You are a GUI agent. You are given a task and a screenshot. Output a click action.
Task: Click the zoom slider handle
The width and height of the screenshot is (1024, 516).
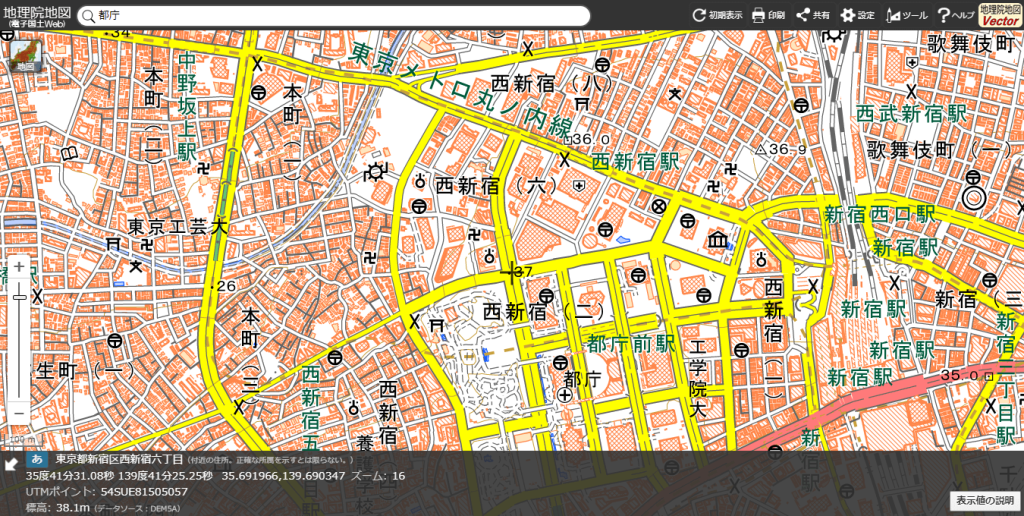pyautogui.click(x=18, y=297)
